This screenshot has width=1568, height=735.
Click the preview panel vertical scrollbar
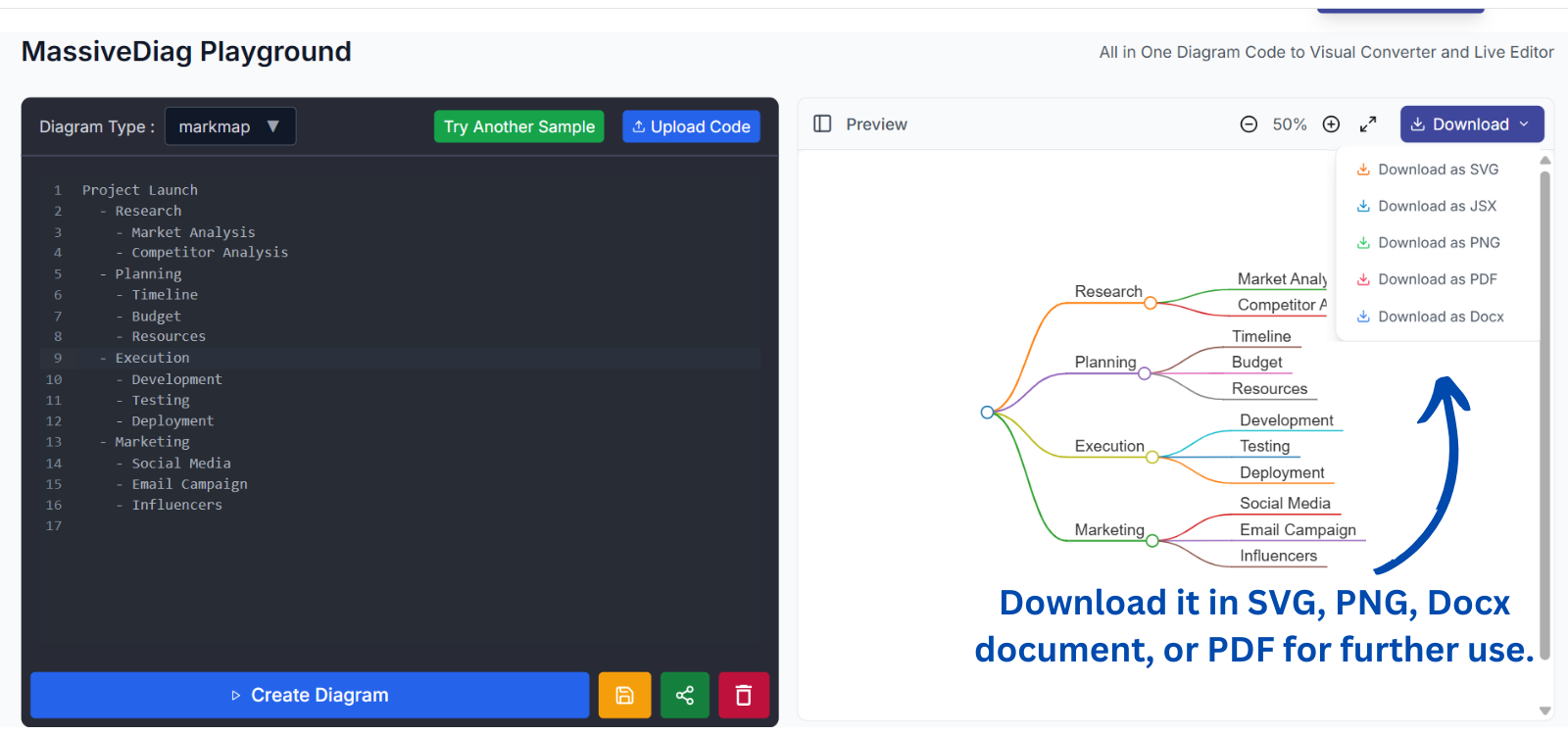coord(1545,416)
